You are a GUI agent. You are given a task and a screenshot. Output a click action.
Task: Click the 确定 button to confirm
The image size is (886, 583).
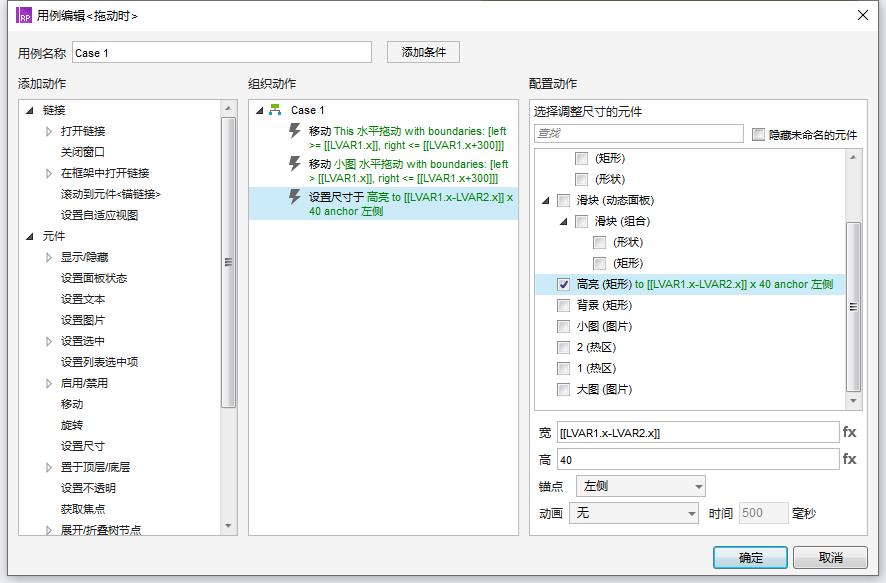tap(750, 557)
